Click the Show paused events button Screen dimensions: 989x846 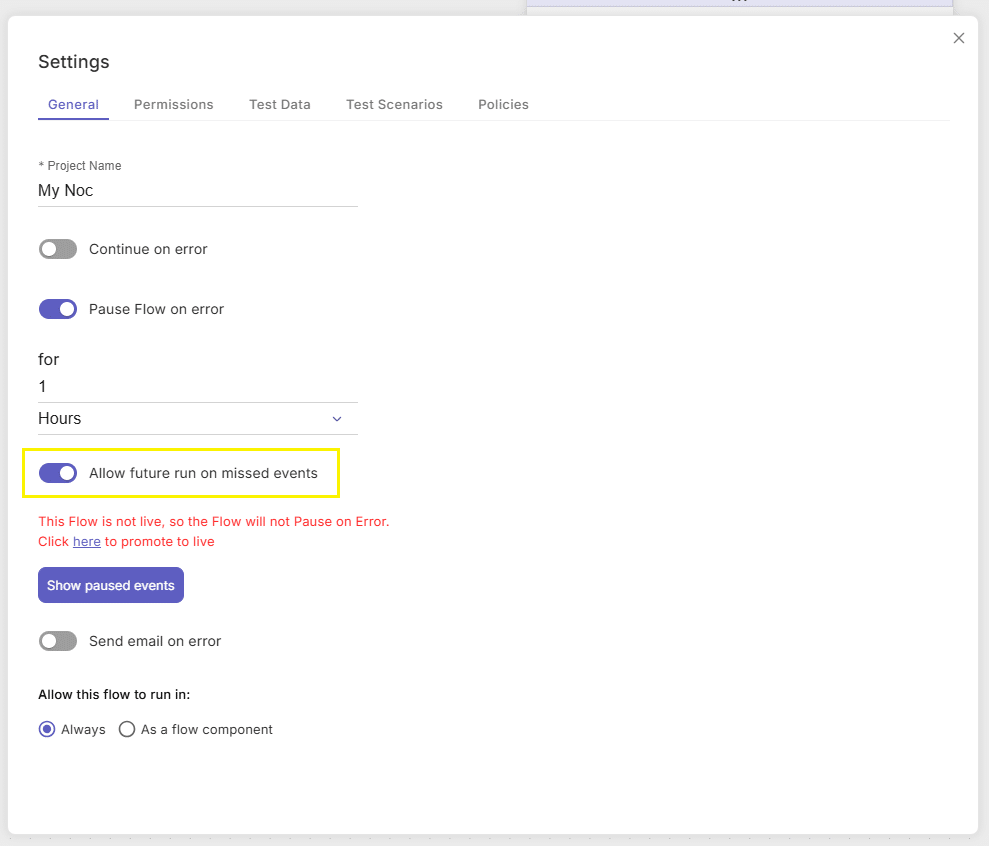[x=111, y=585]
